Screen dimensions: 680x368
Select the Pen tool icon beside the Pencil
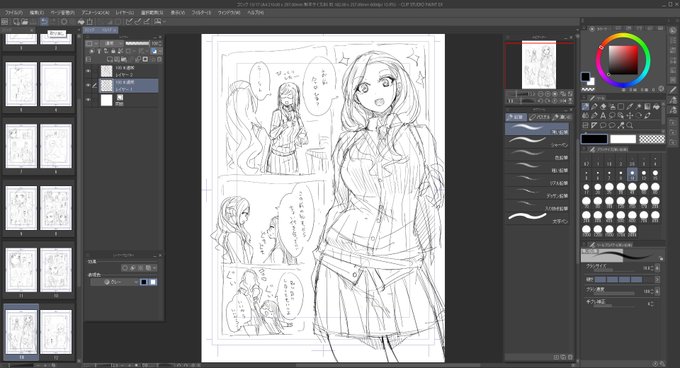(594, 106)
